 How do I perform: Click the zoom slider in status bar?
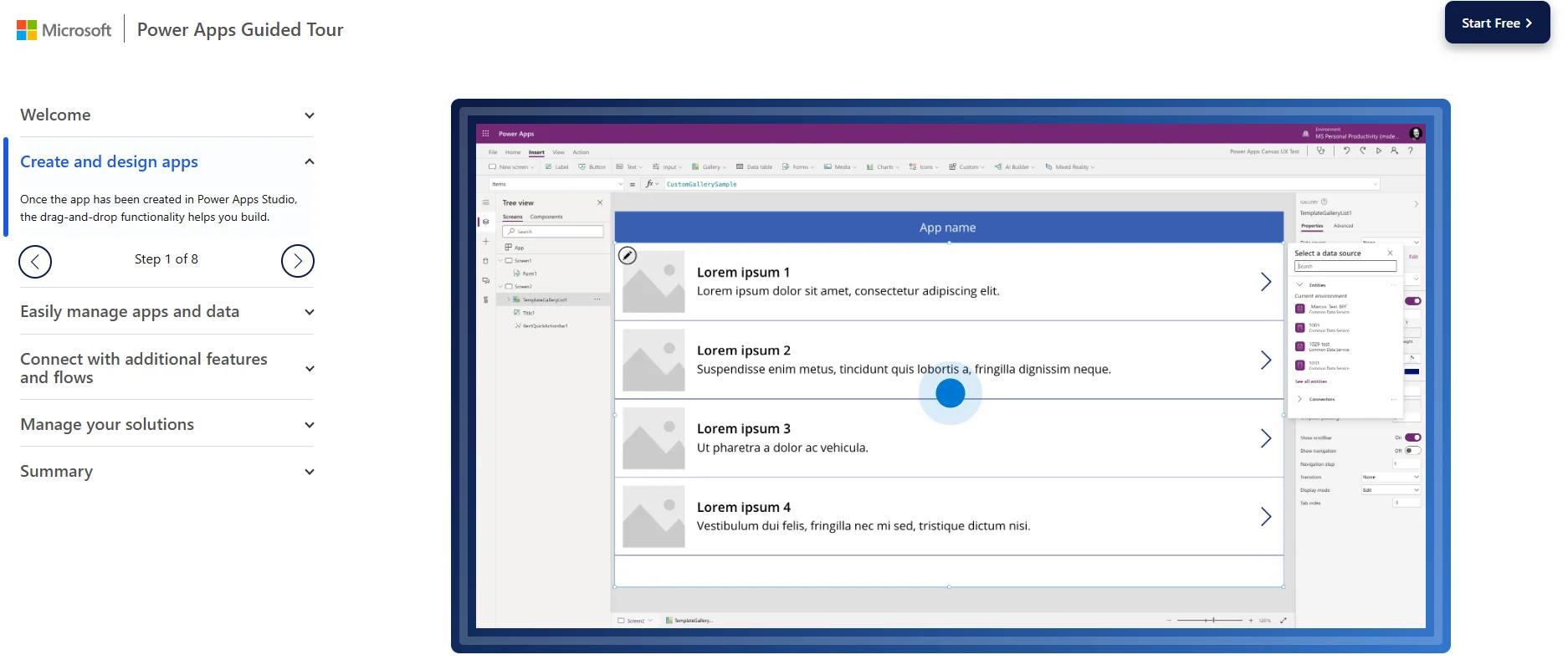click(x=1210, y=620)
